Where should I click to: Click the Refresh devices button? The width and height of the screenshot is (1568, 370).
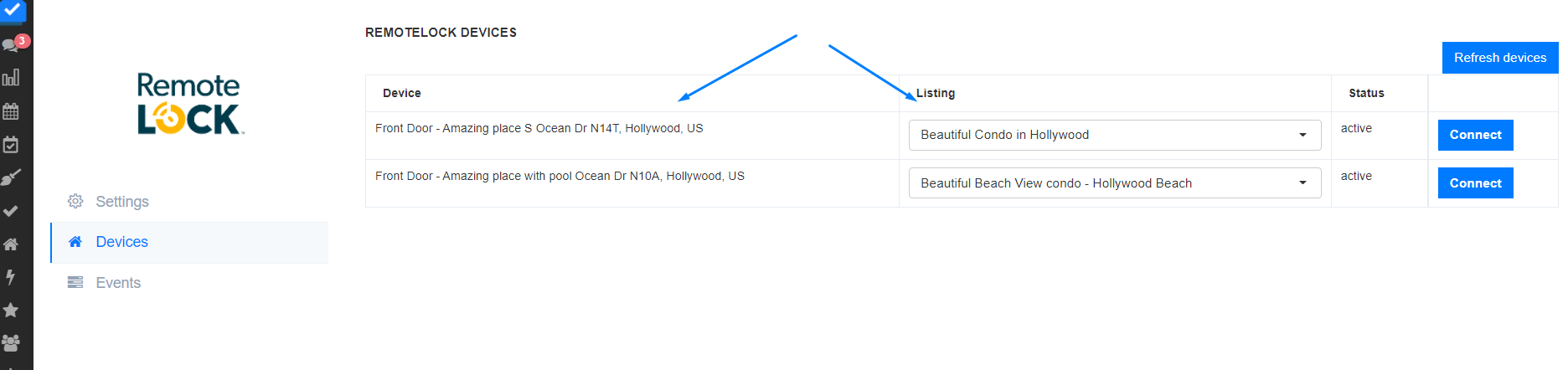click(x=1499, y=58)
